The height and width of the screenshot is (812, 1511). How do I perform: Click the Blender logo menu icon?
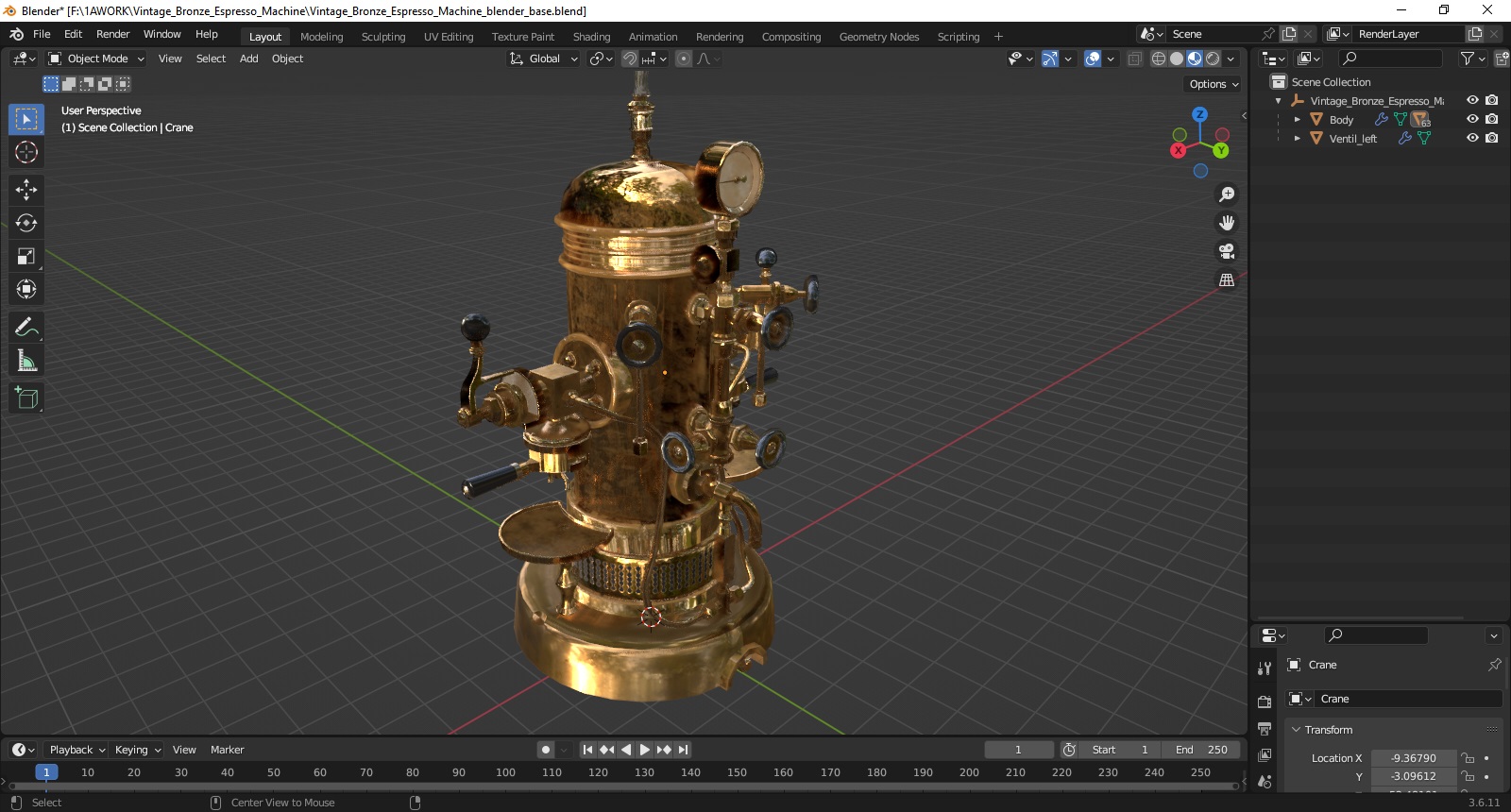[x=16, y=34]
